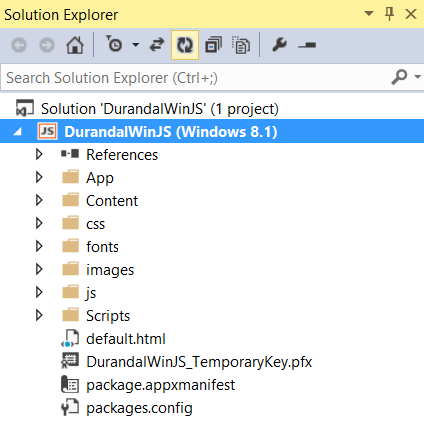Viewport: 424px width, 430px height.
Task: Open the search options dropdown arrow
Action: 417,77
